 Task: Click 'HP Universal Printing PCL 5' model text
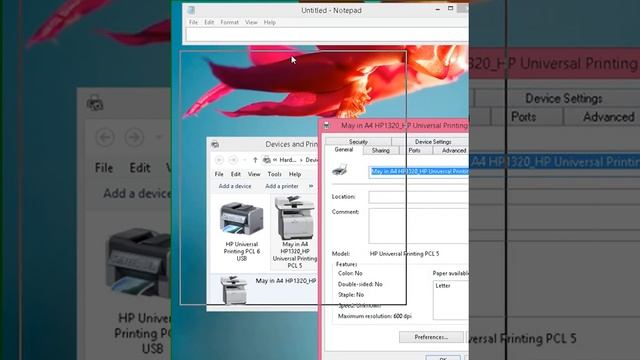404,253
